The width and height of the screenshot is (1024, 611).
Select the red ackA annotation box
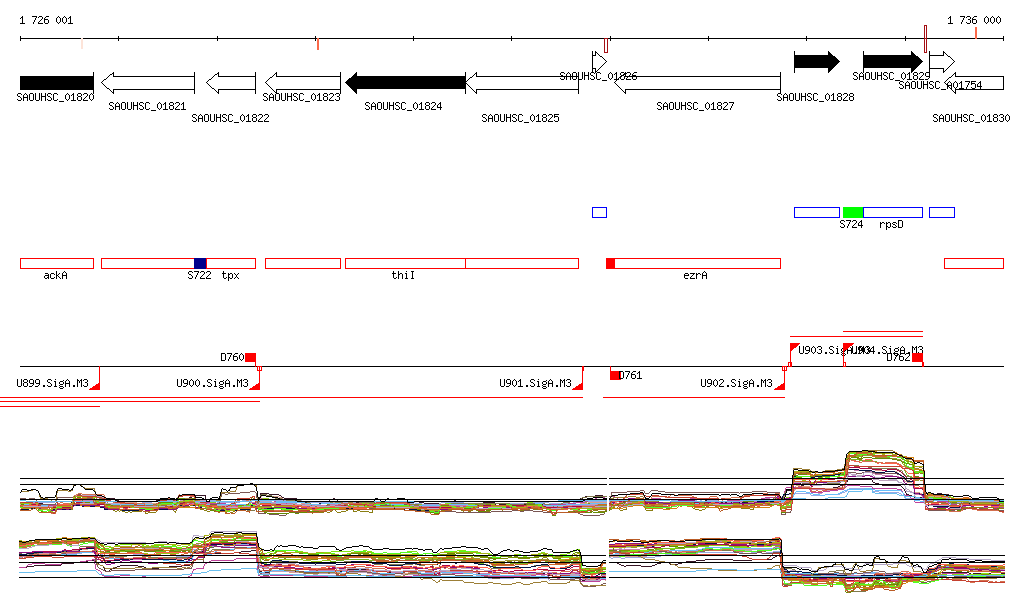point(57,263)
